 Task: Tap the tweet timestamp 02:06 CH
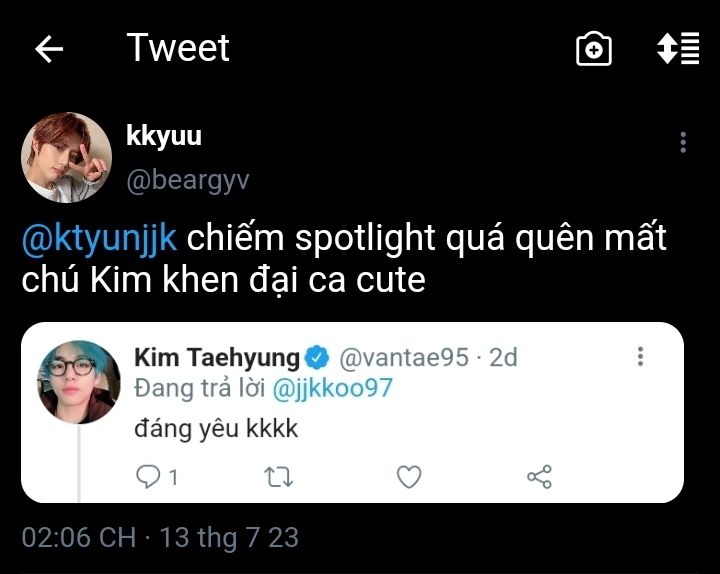(78, 538)
